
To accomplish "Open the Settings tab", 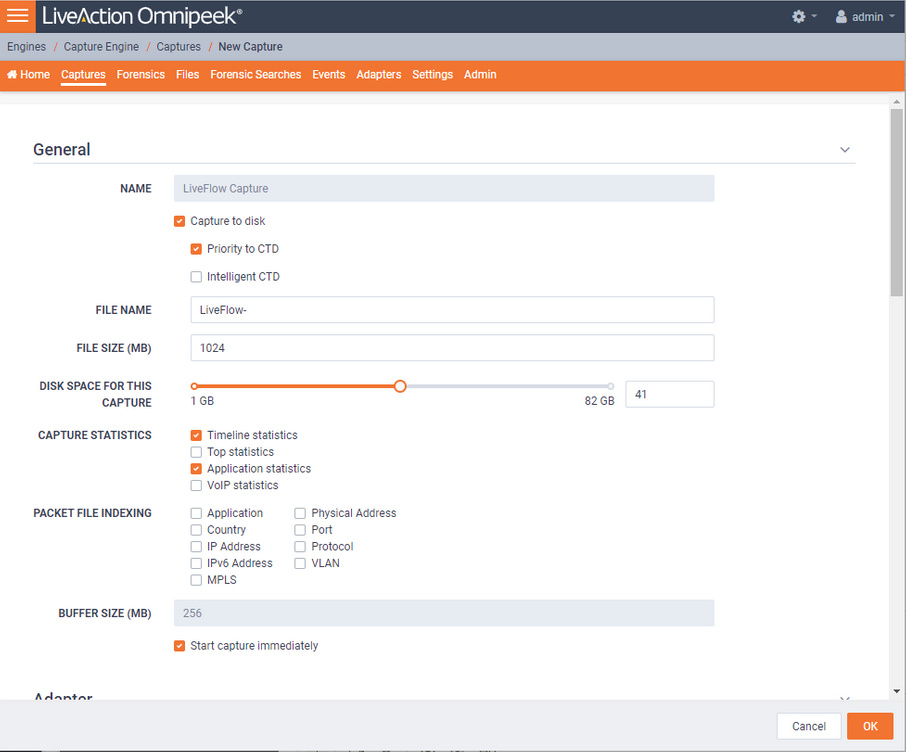I will tap(432, 75).
